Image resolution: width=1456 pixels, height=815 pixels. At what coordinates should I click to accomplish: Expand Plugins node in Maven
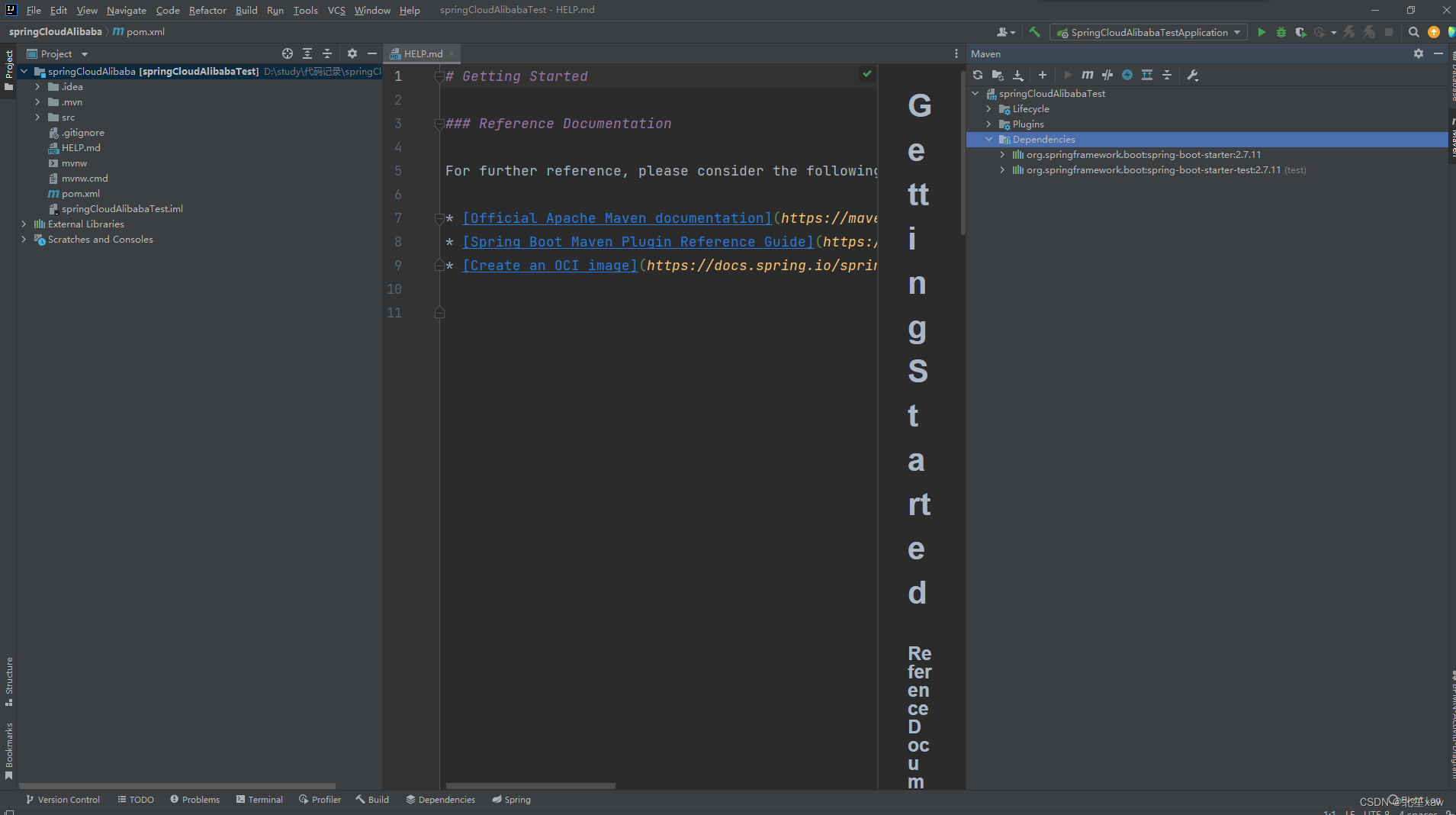(x=989, y=124)
